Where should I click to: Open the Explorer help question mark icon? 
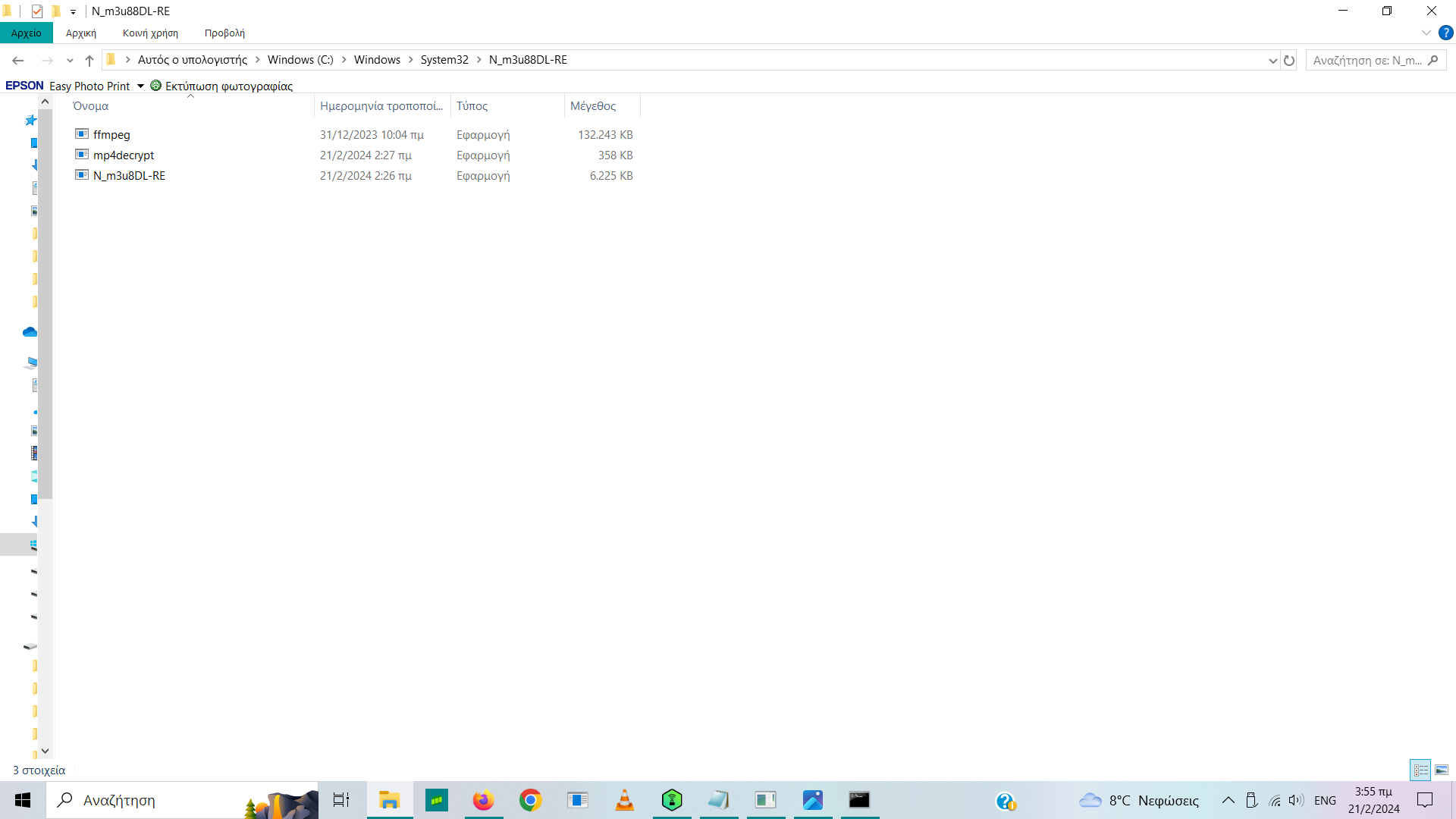point(1445,33)
